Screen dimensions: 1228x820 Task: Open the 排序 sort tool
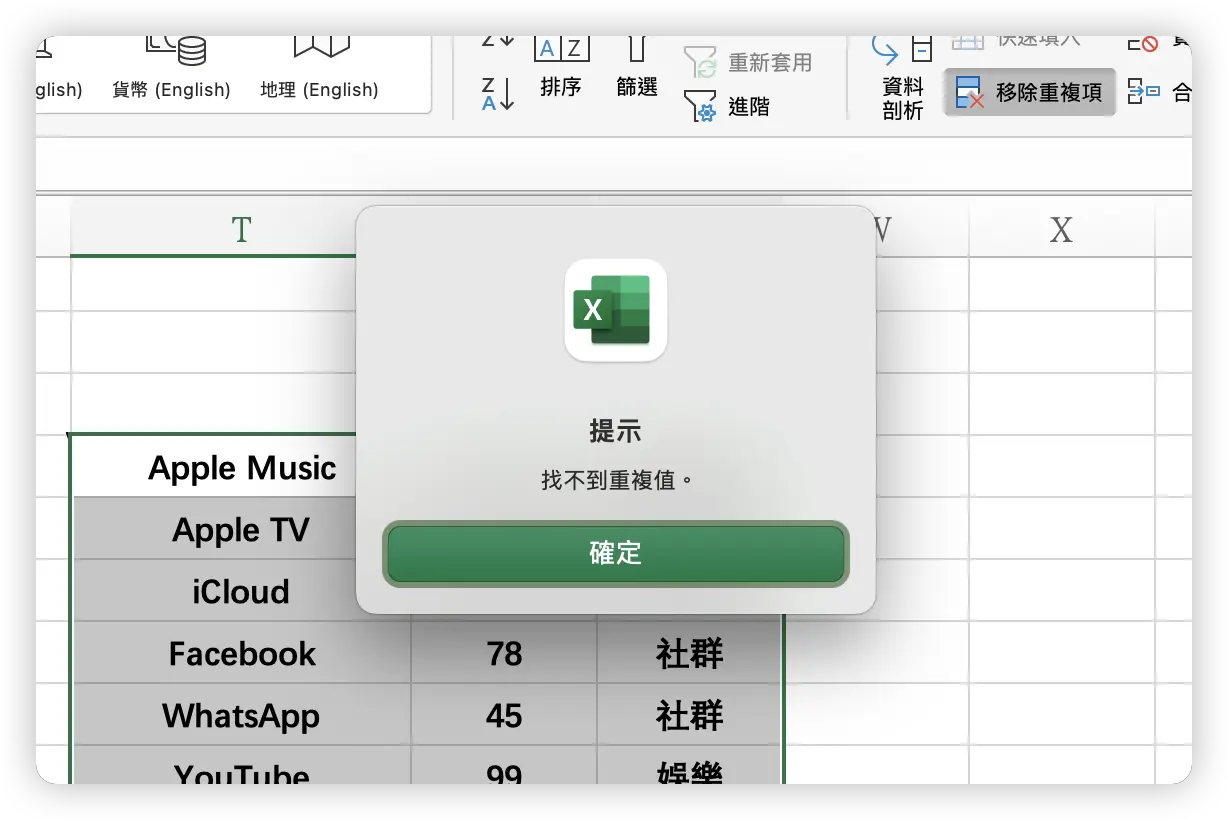pyautogui.click(x=561, y=67)
